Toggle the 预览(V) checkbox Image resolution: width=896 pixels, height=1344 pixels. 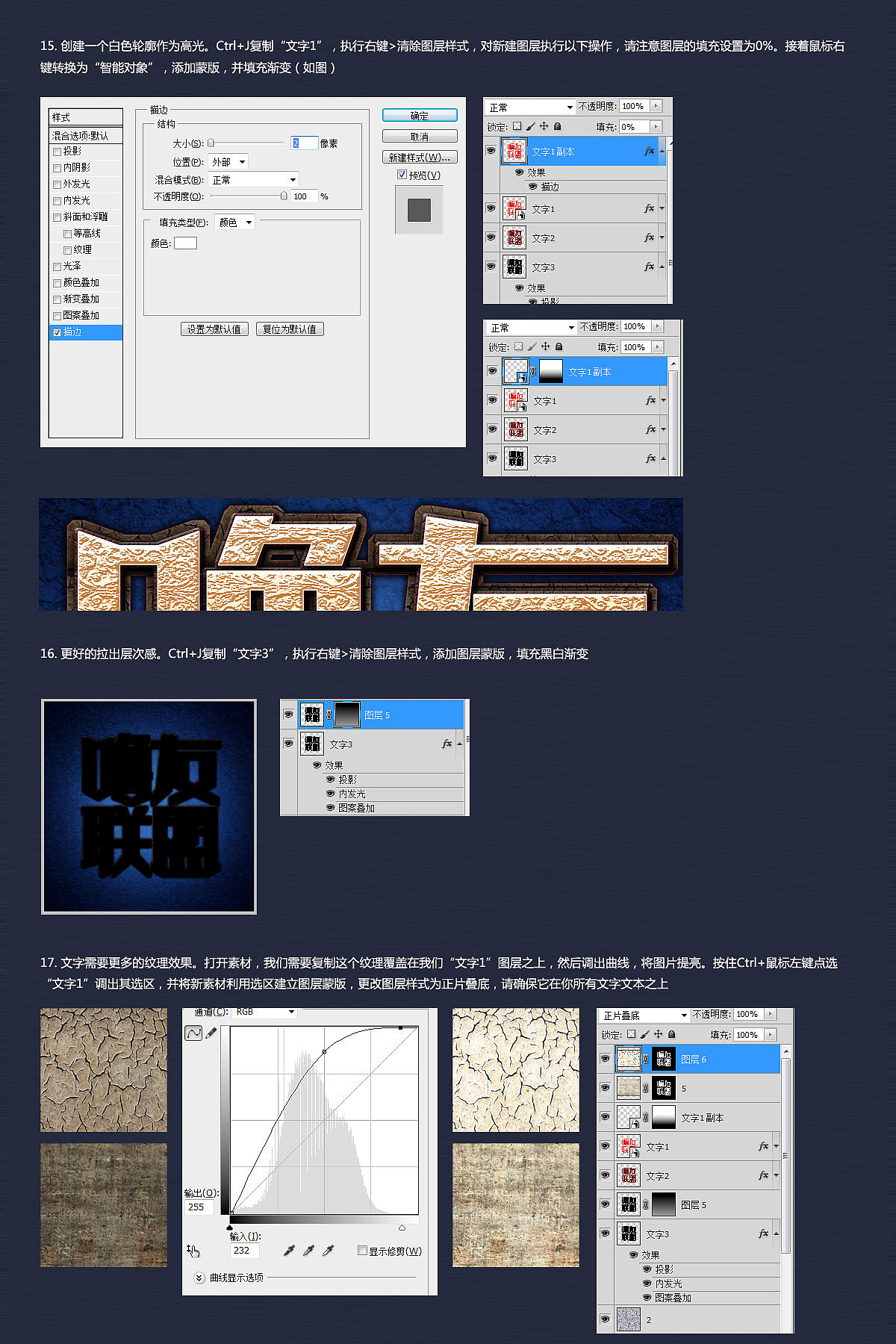(x=402, y=175)
